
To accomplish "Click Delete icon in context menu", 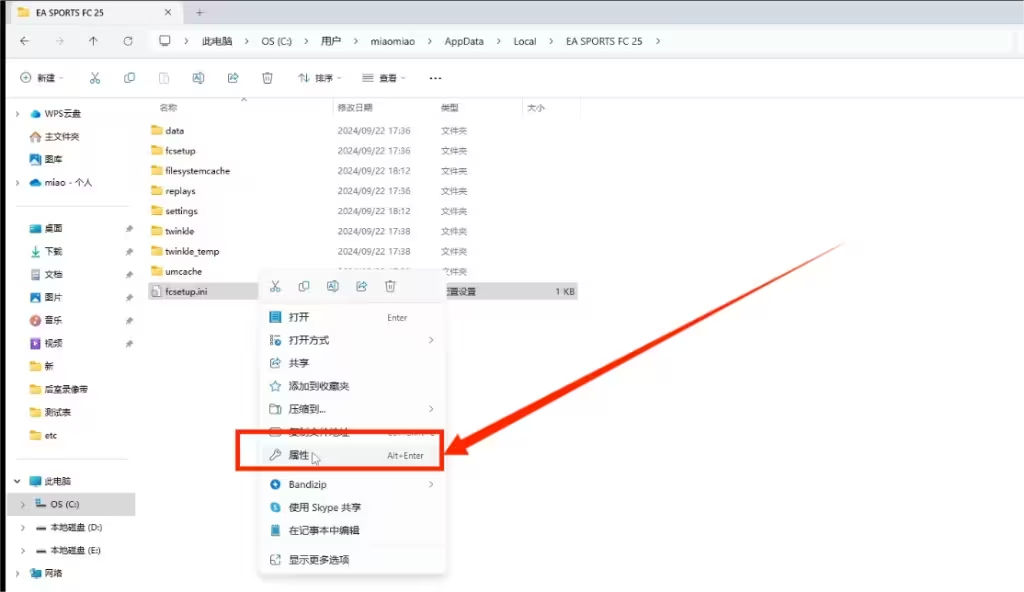I will click(390, 286).
